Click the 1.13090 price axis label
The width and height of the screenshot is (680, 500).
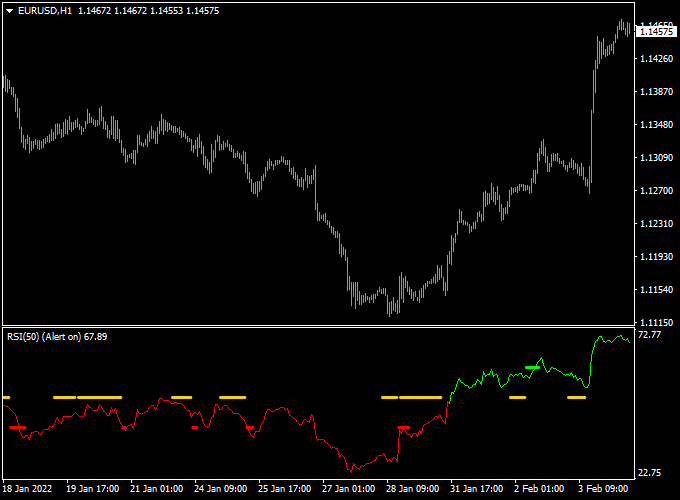tap(657, 157)
